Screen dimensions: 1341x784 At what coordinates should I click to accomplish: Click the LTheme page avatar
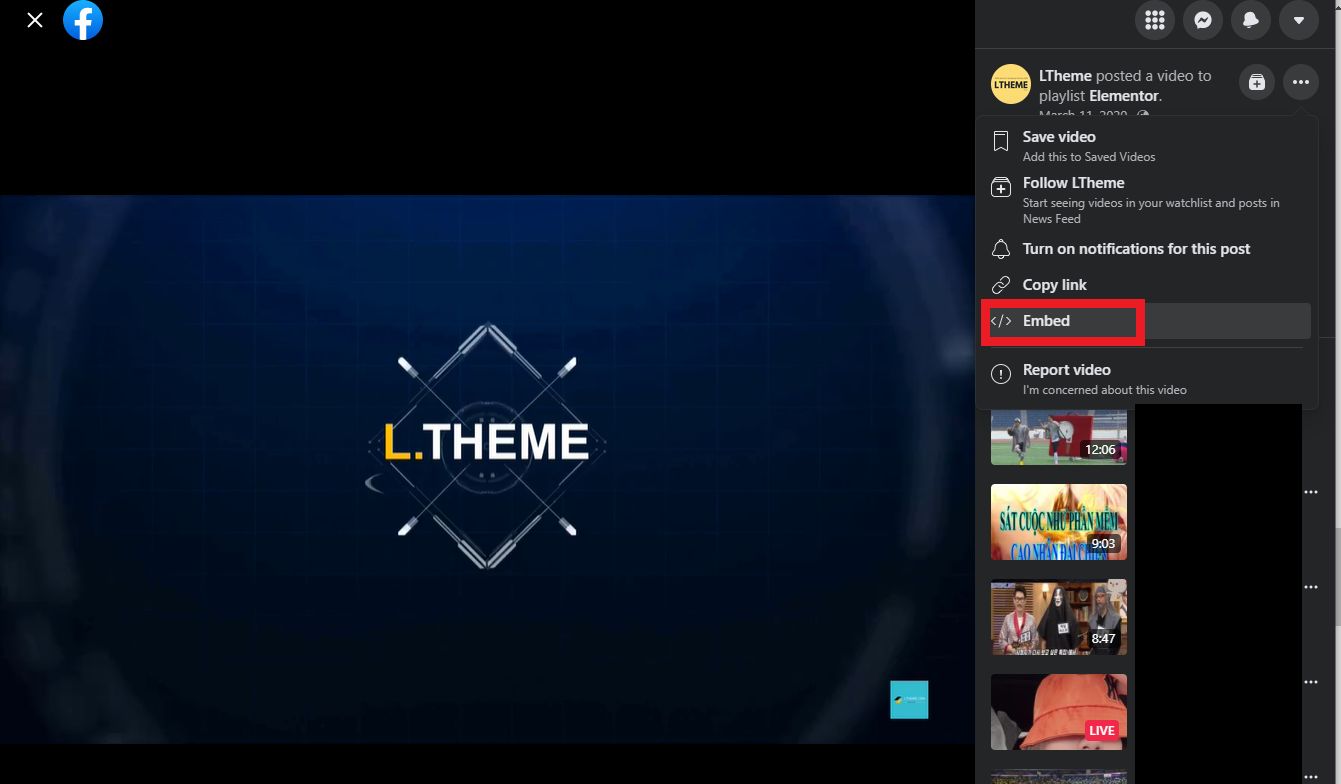coord(1010,84)
